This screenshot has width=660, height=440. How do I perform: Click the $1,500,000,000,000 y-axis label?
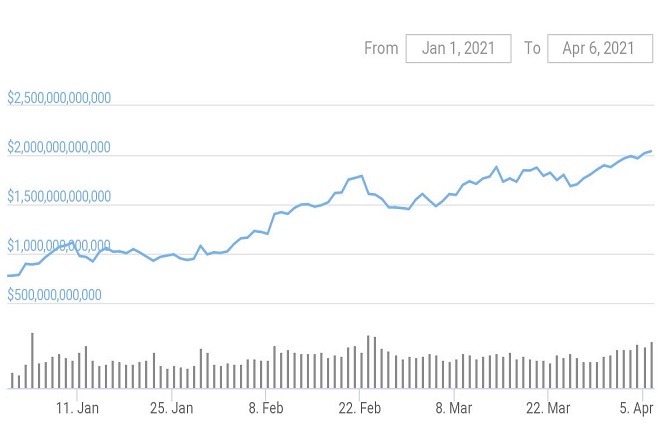(59, 197)
